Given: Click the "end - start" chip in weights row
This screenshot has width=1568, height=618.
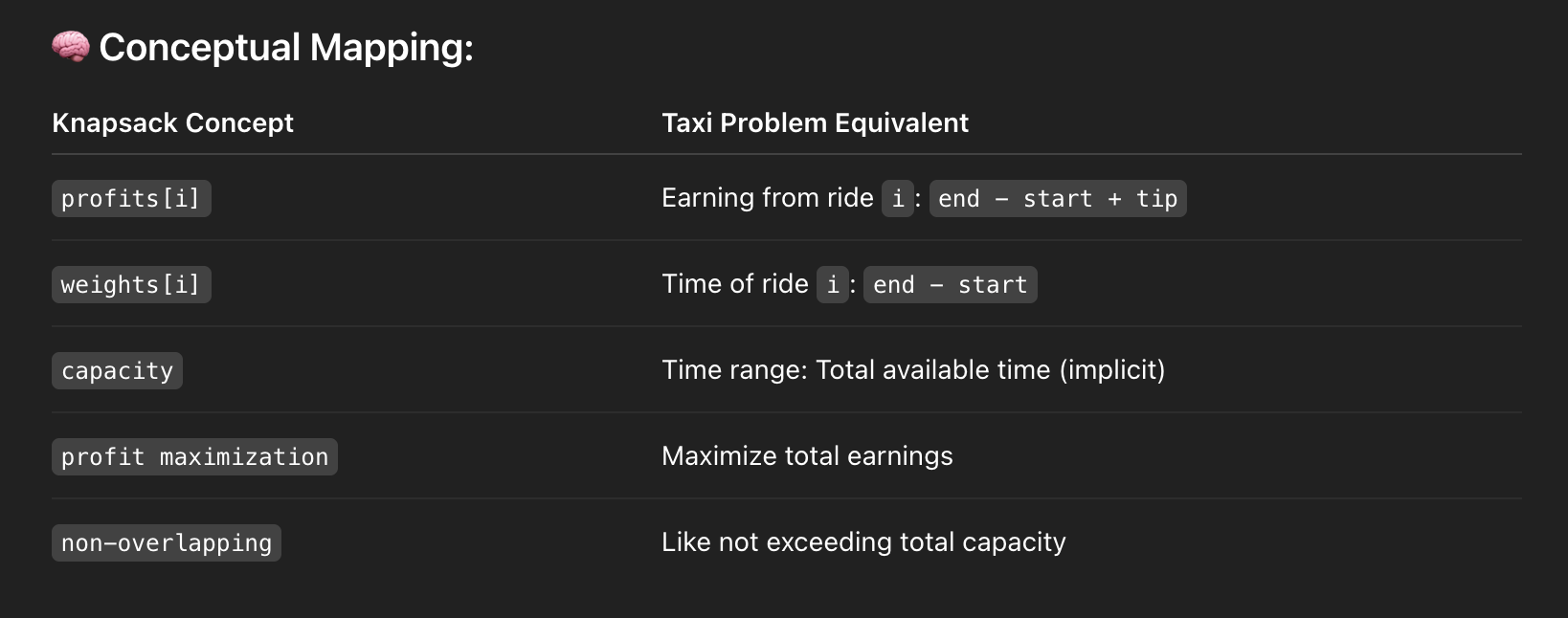Looking at the screenshot, I should pyautogui.click(x=950, y=284).
